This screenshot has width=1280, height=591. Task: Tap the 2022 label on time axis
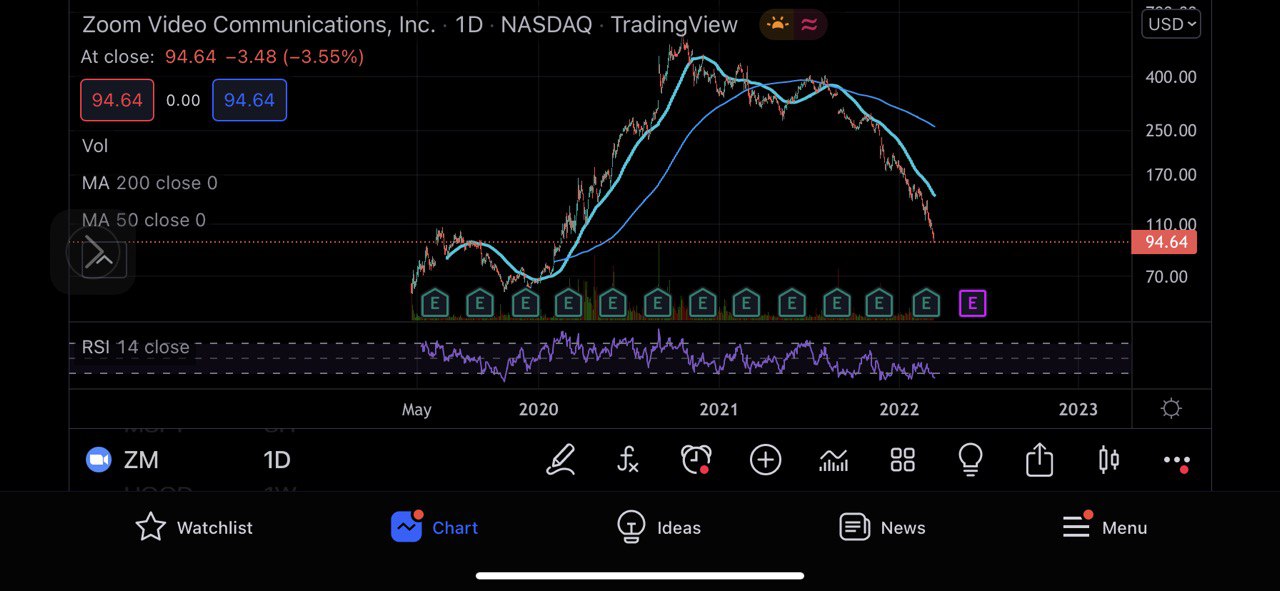899,409
